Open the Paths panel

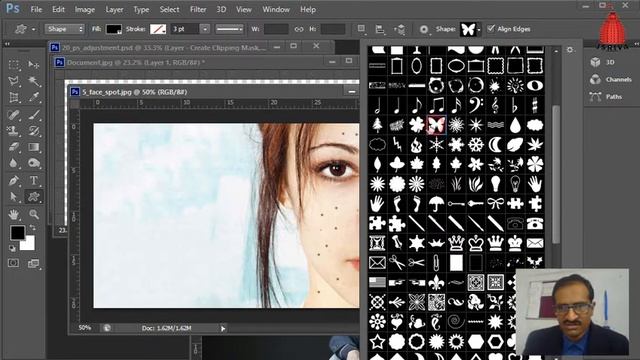point(606,97)
